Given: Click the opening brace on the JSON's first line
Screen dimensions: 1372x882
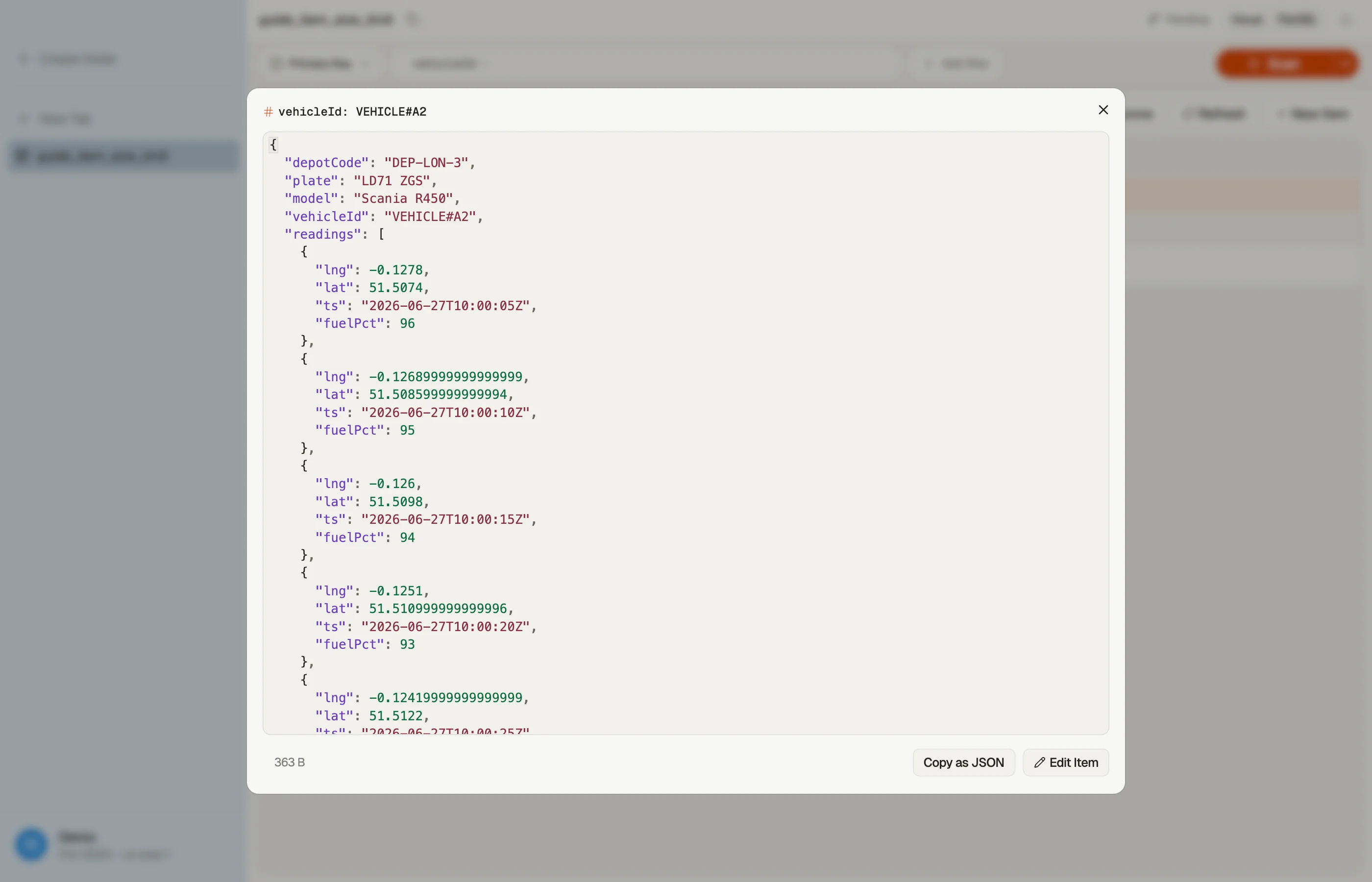Looking at the screenshot, I should 273,145.
